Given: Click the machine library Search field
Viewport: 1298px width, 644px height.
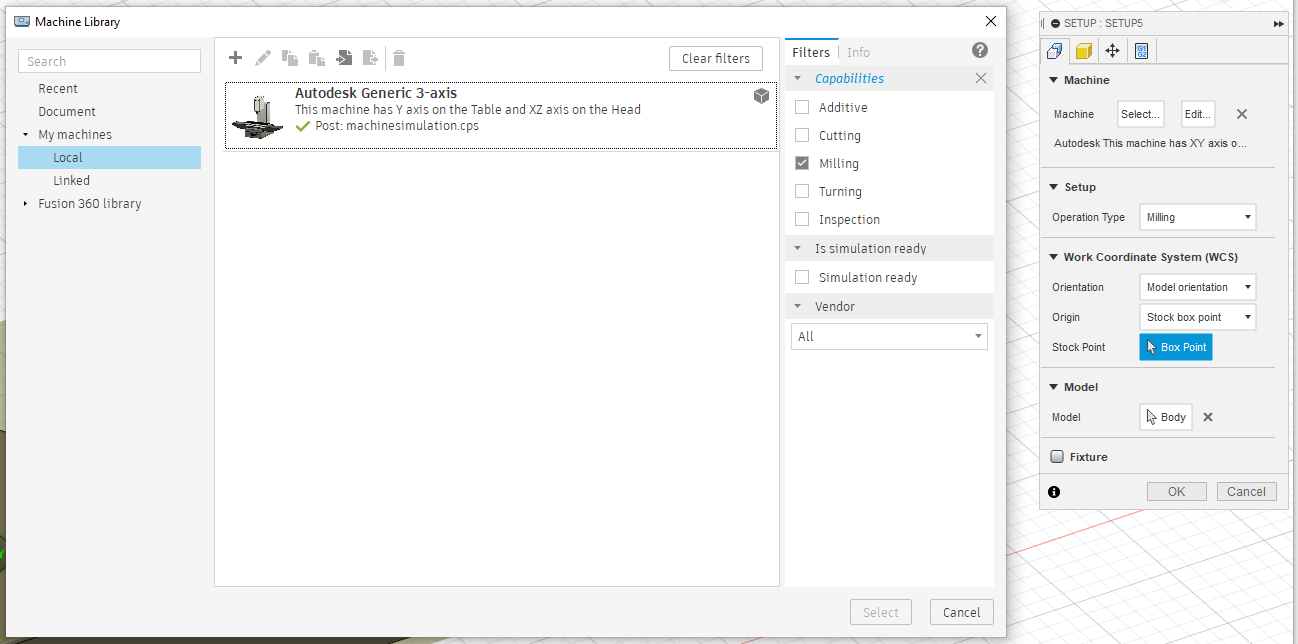Looking at the screenshot, I should (110, 61).
